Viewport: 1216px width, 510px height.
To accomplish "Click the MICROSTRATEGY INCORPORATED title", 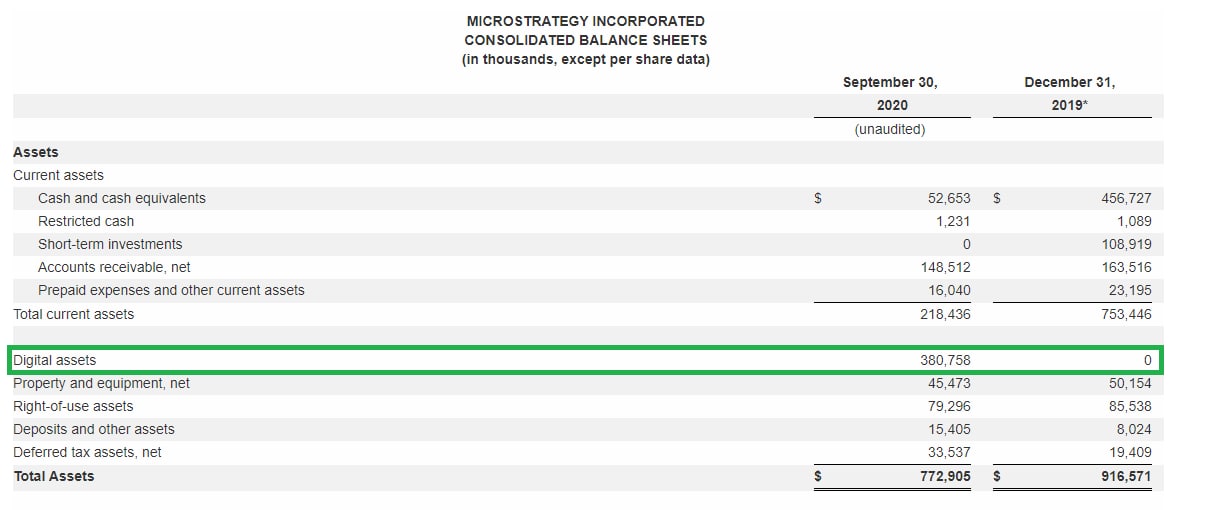I will (585, 21).
